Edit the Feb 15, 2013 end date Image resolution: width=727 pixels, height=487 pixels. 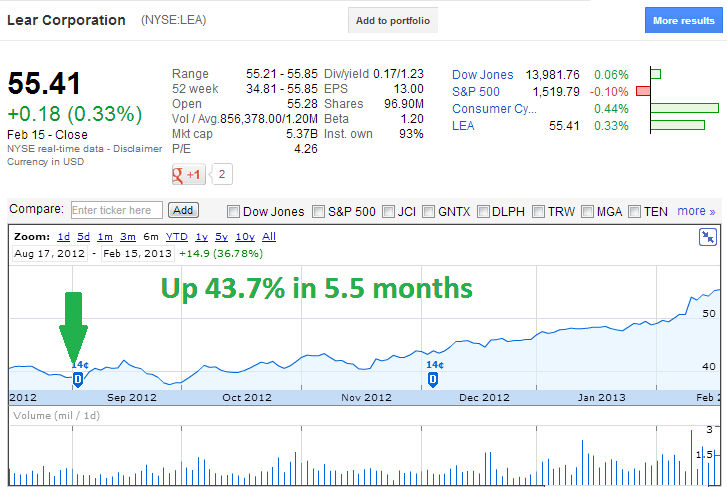tap(137, 254)
